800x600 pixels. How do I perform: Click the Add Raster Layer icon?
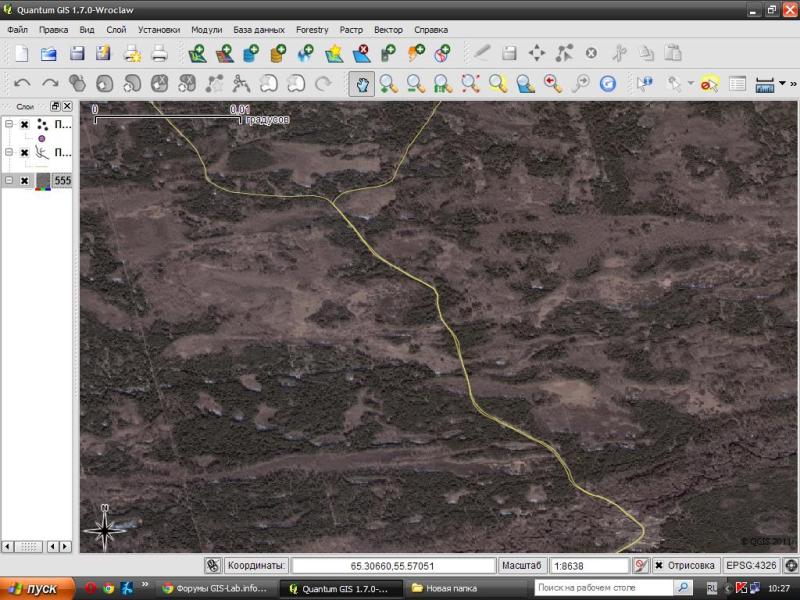[x=225, y=53]
